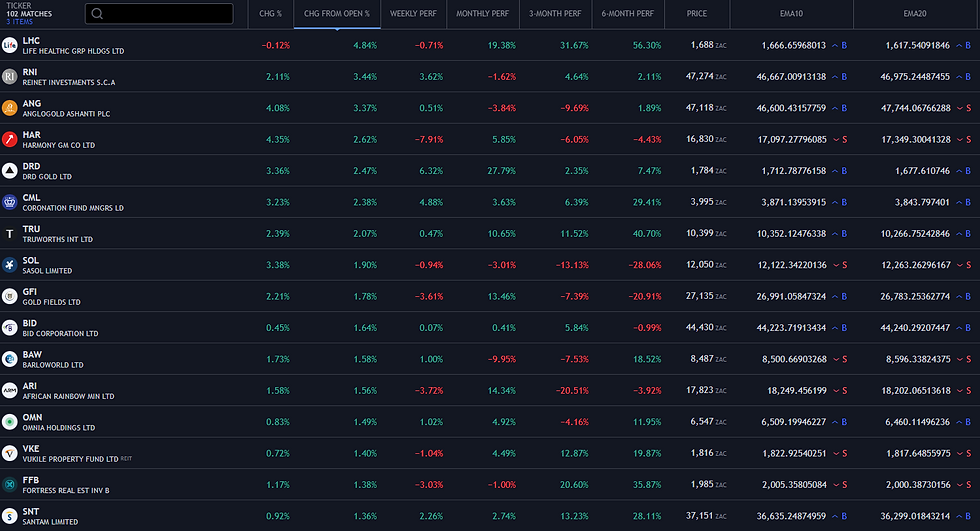The image size is (980, 531).
Task: Sort by WEEKLY PERF column header
Action: pos(416,14)
